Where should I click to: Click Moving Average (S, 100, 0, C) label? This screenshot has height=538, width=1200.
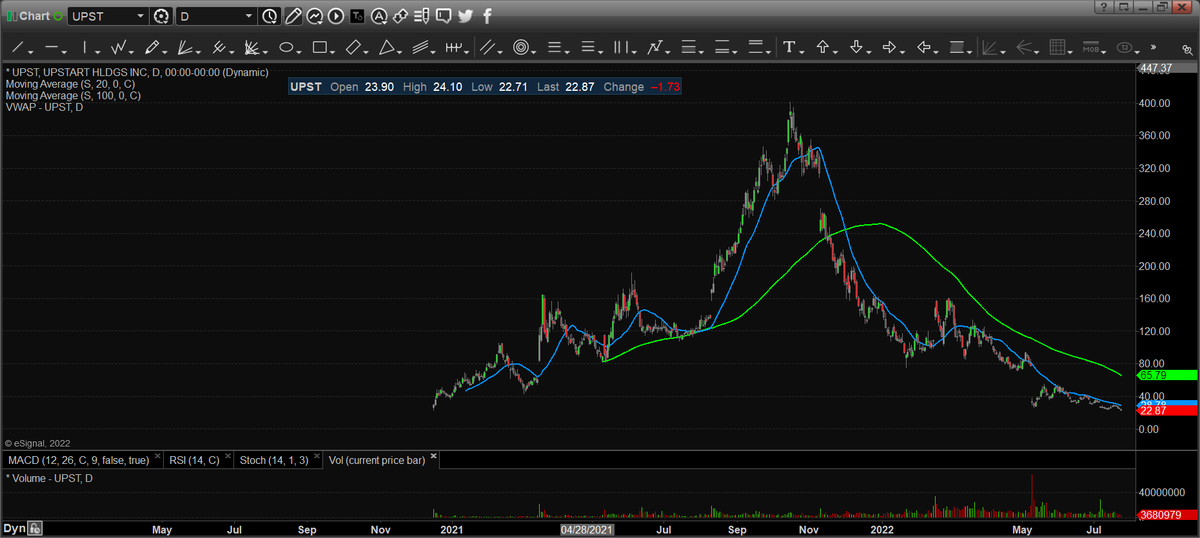[x=74, y=95]
